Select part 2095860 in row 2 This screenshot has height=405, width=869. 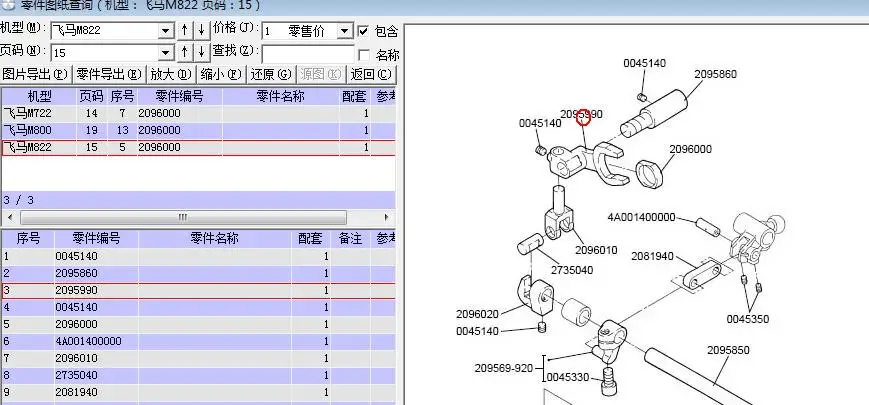coord(198,274)
